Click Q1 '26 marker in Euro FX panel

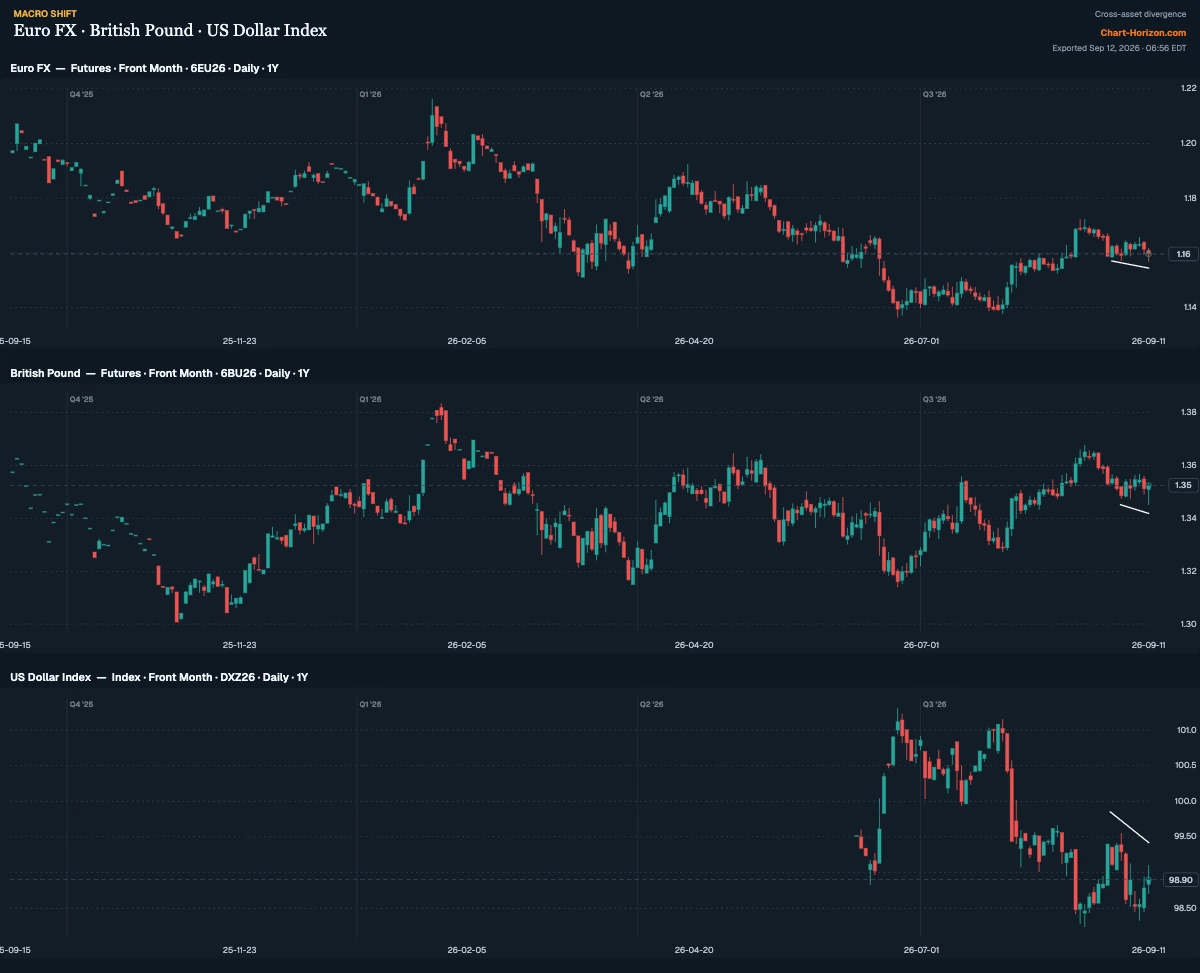pos(370,94)
